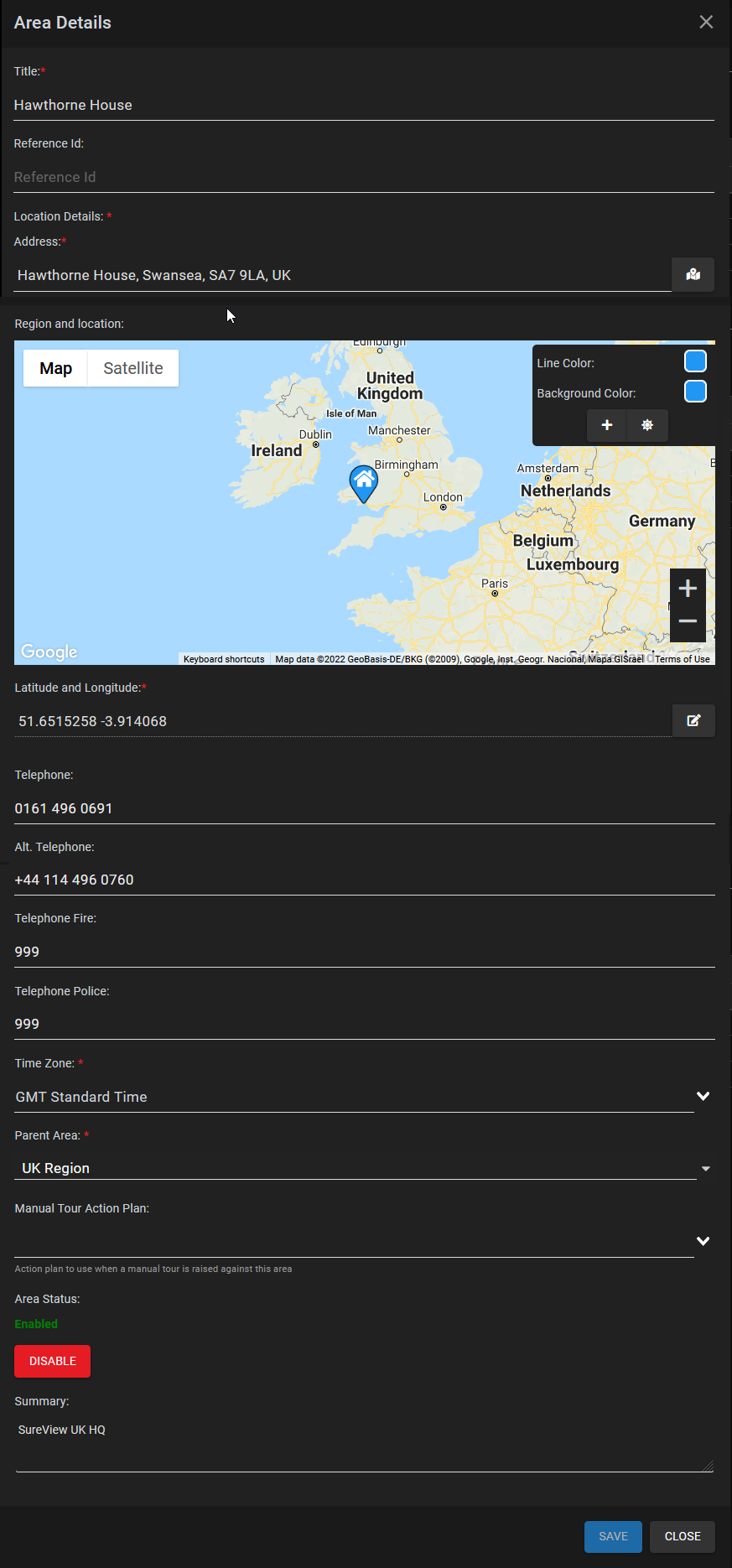Viewport: 732px width, 1568px height.
Task: Open the Terms of Use map link
Action: (683, 659)
